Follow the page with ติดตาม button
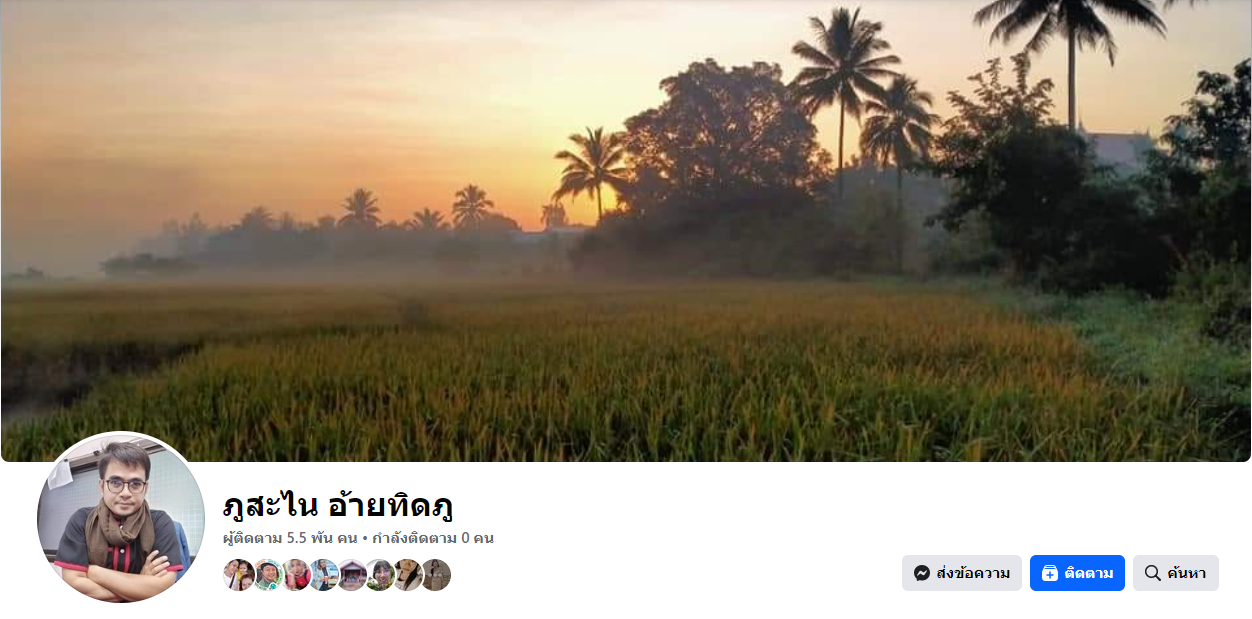 pyautogui.click(x=1077, y=573)
